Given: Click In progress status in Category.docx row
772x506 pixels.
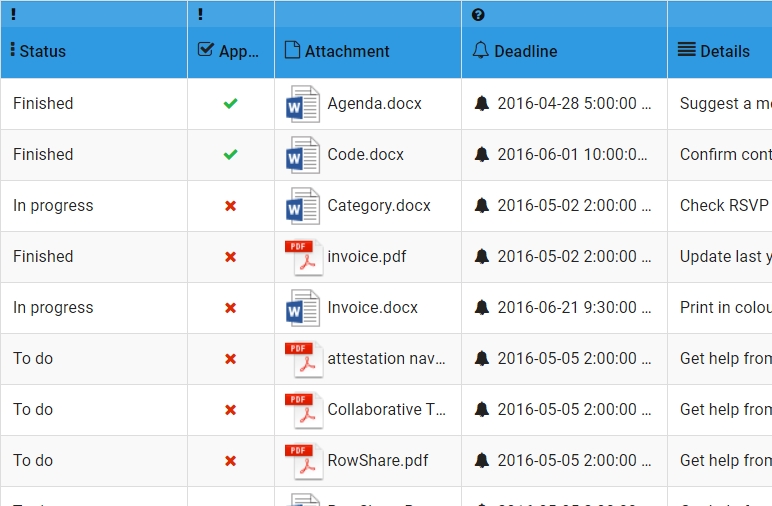Looking at the screenshot, I should click(x=53, y=206).
